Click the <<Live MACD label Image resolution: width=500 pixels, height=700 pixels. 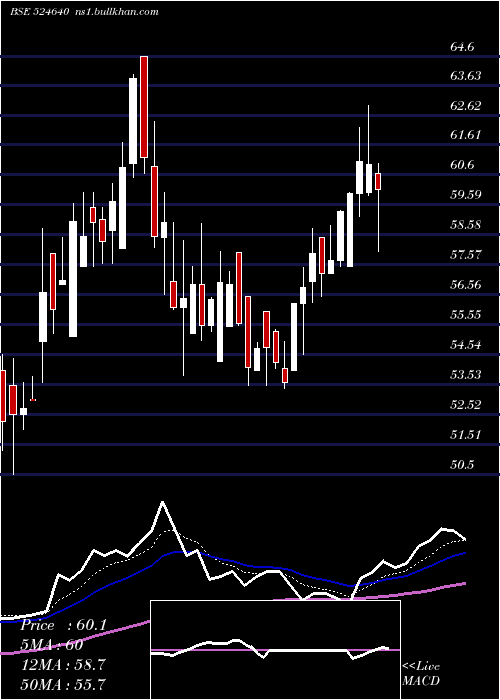coord(421,673)
